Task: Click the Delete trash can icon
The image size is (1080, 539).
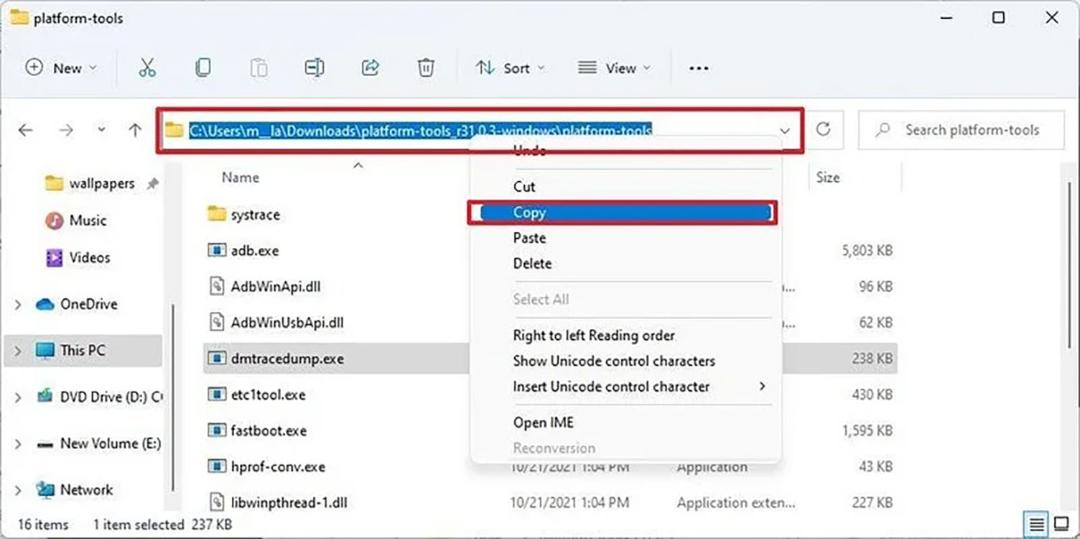Action: 426,67
